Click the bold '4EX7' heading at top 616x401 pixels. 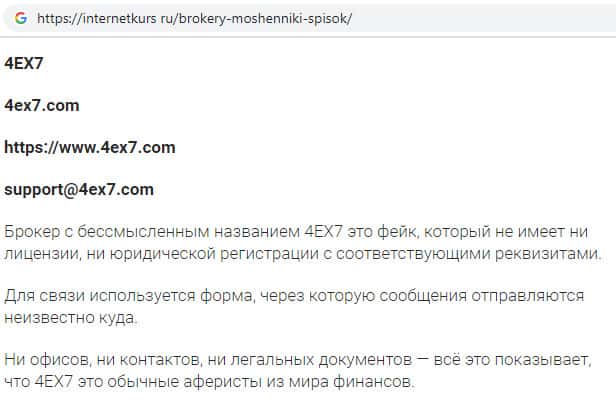coord(24,63)
